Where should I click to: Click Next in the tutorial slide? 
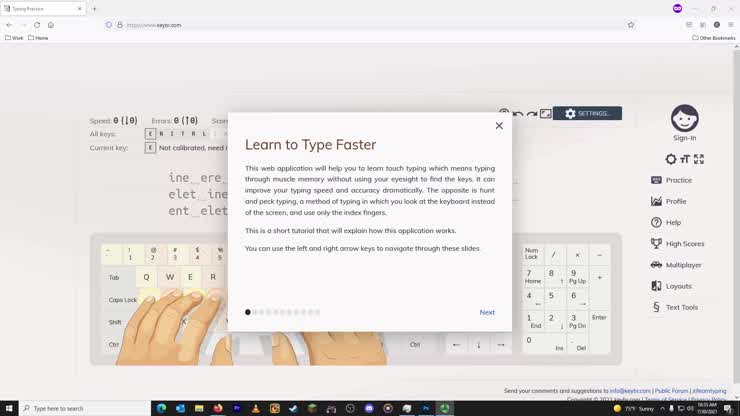(487, 312)
